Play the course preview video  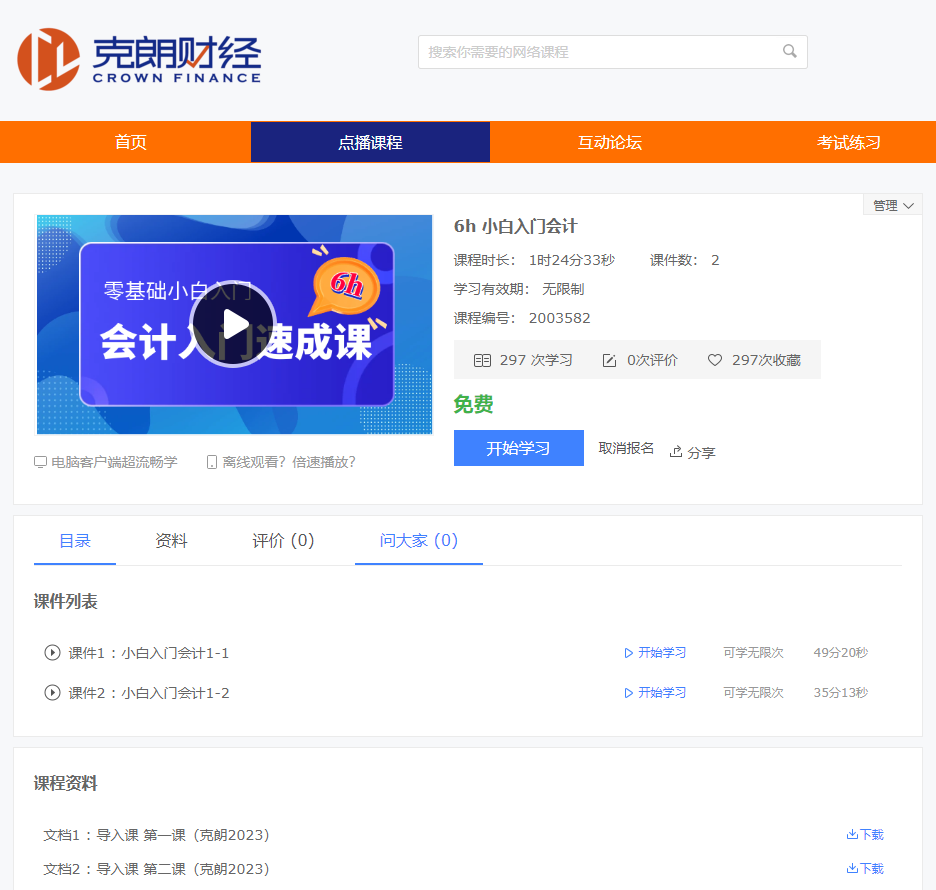(x=234, y=325)
